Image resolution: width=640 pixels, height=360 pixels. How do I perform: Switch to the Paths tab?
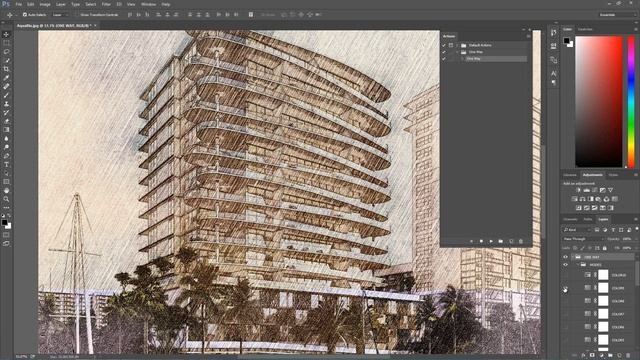[587, 220]
